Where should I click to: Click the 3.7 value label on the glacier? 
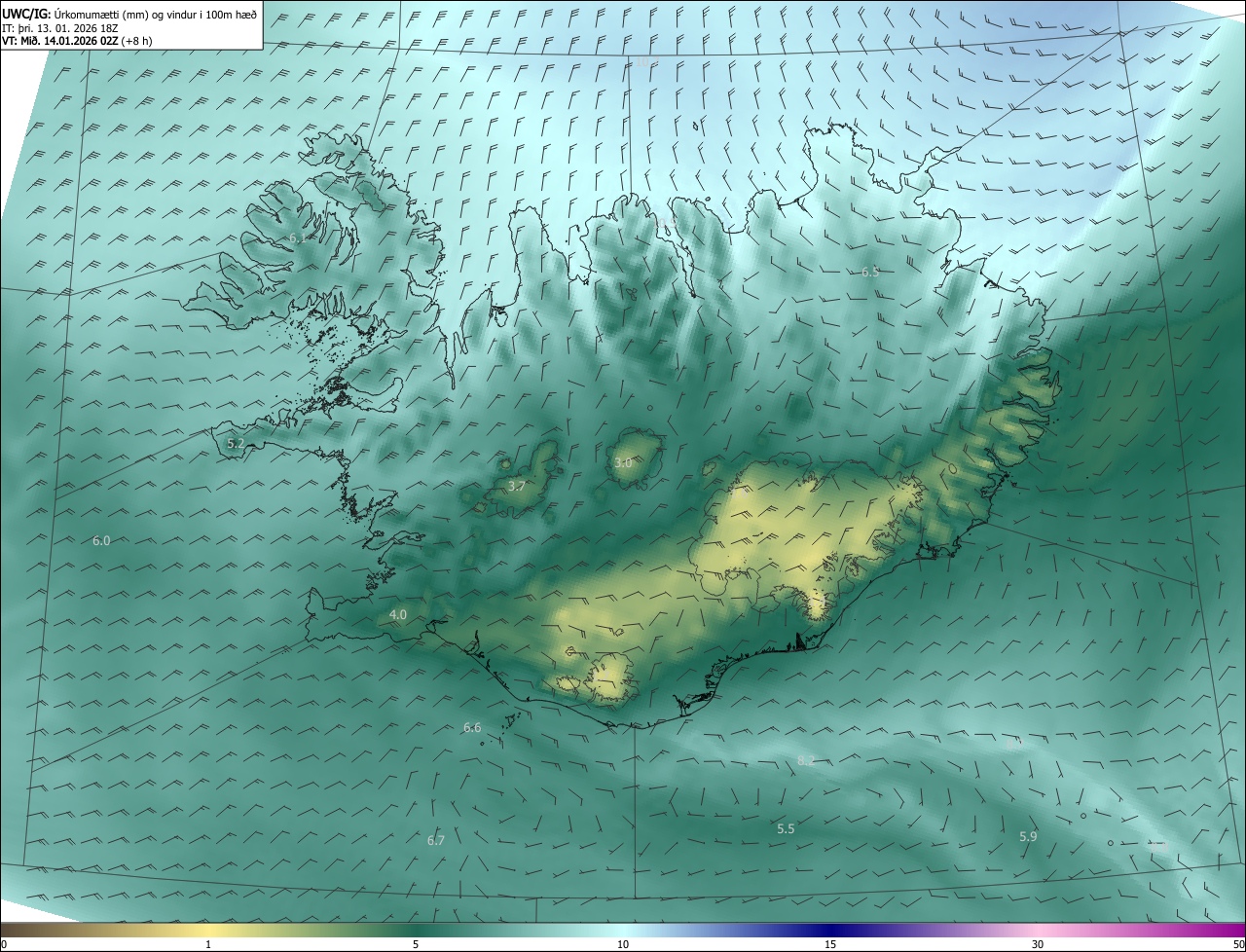[517, 486]
